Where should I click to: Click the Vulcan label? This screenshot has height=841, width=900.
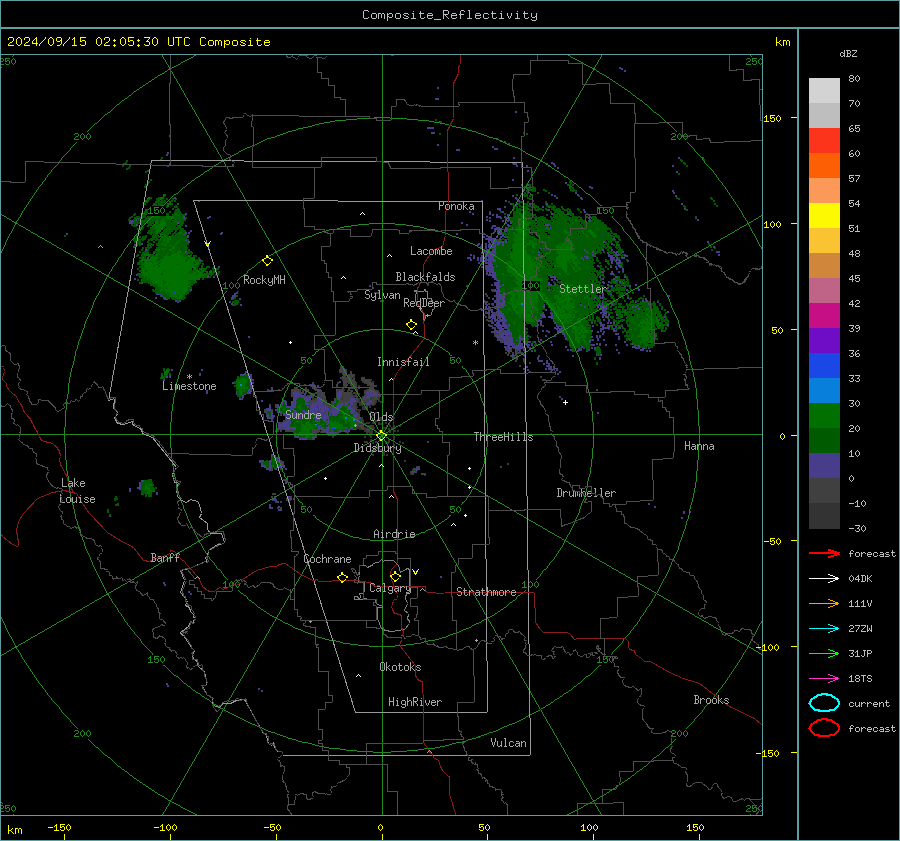click(x=509, y=743)
